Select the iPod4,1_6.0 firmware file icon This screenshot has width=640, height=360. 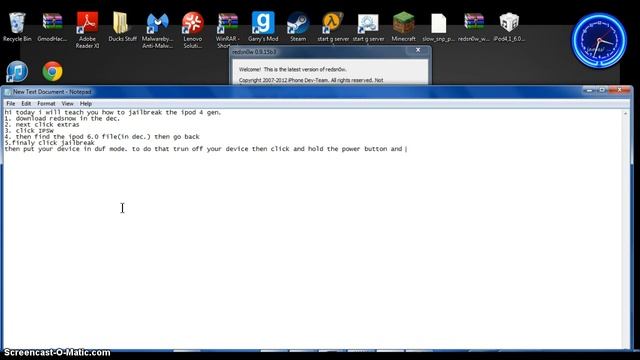point(509,27)
